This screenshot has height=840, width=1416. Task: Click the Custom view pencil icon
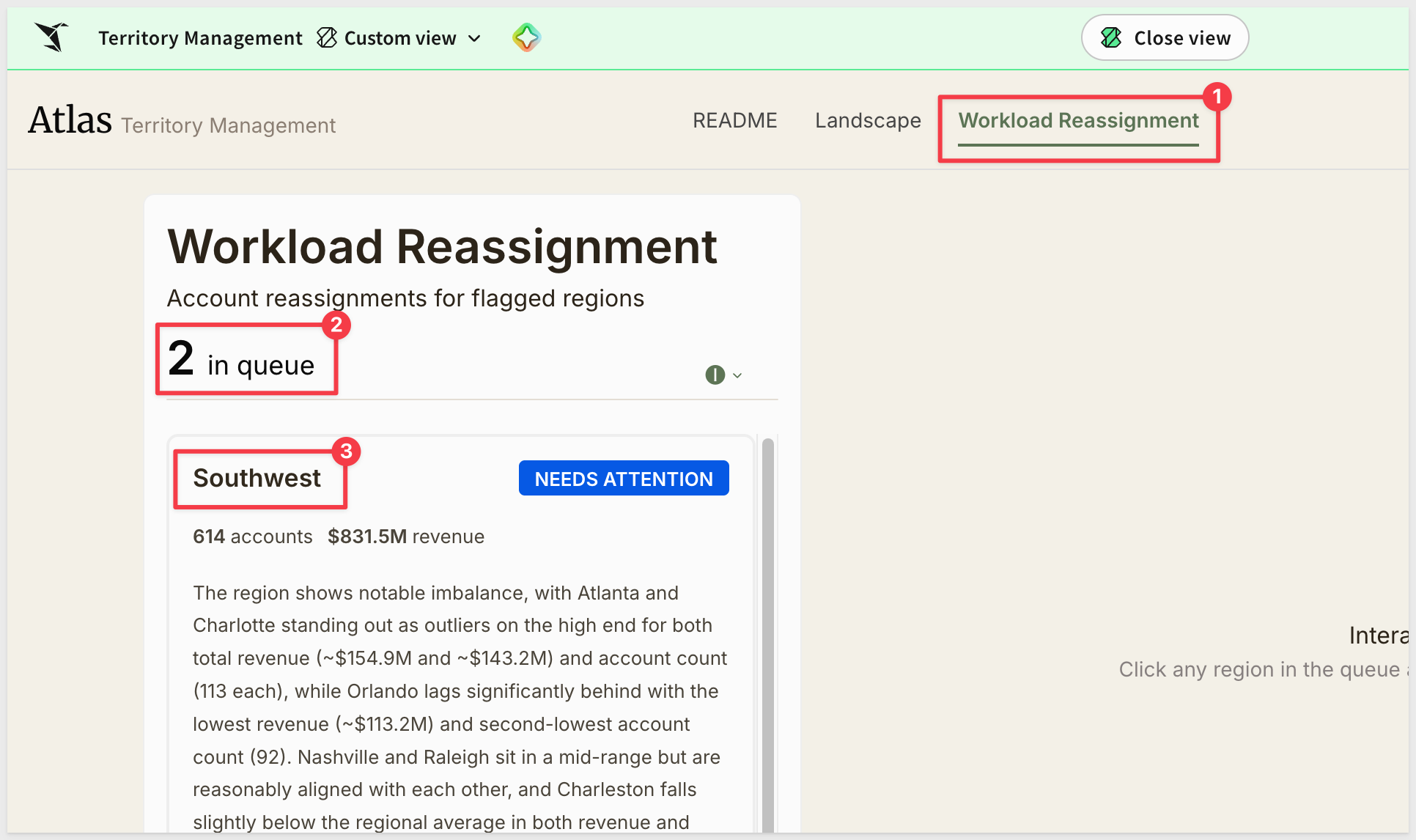coord(327,37)
